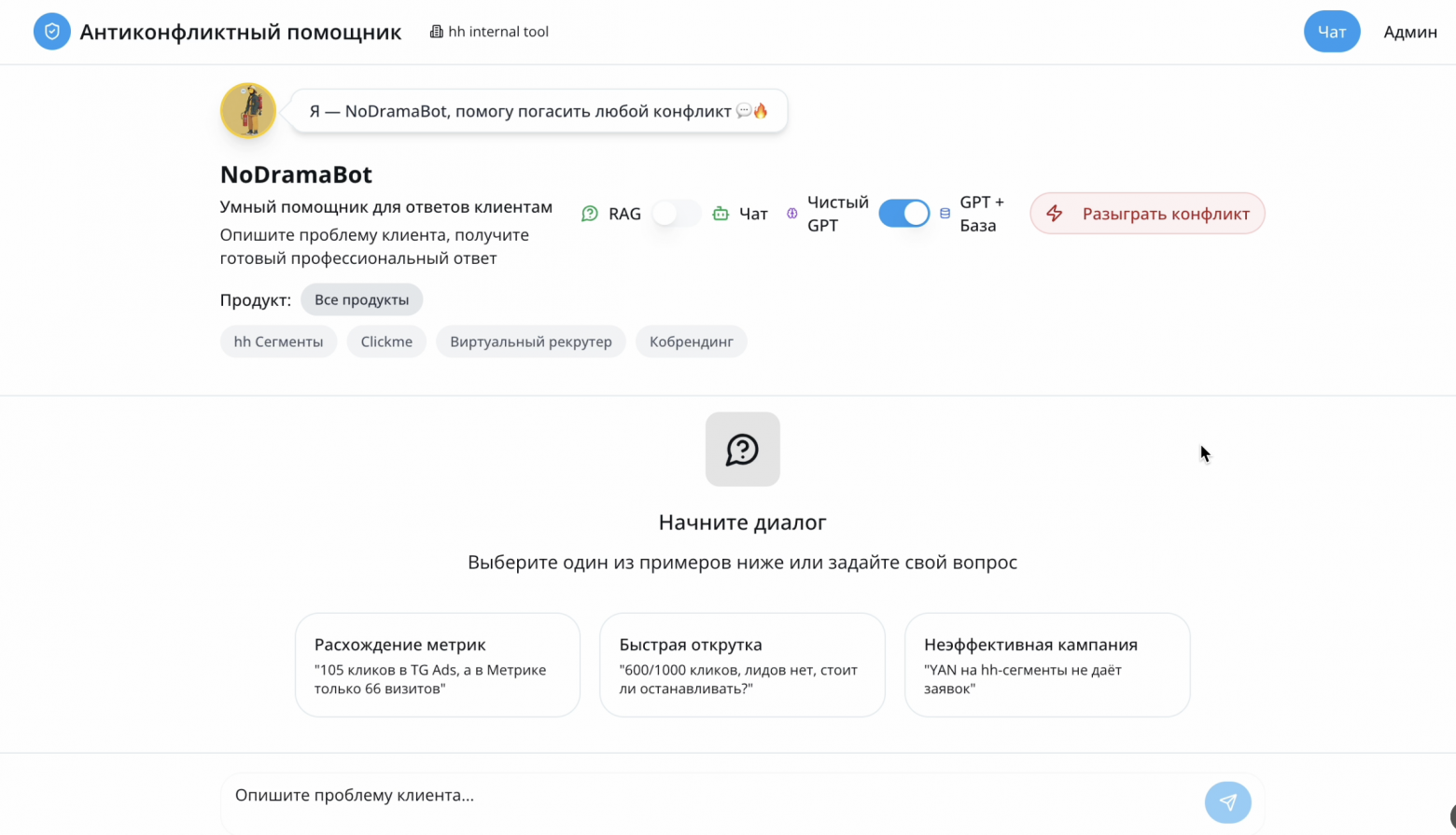
Task: Focus the Опишите проблему клиента input
Action: pyautogui.click(x=709, y=796)
